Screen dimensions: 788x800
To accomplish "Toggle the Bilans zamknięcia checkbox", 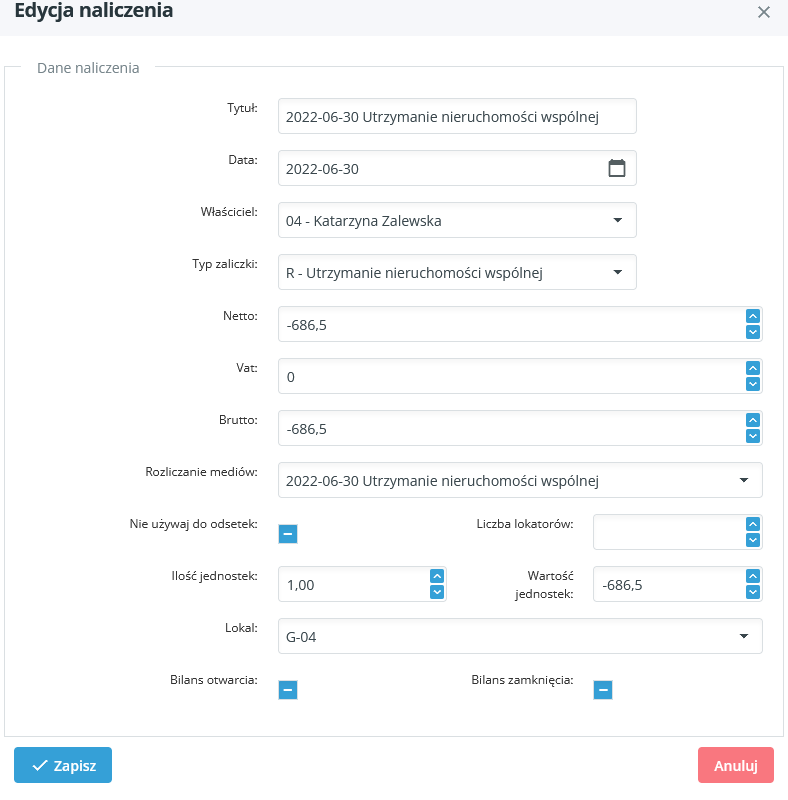I will tap(603, 689).
